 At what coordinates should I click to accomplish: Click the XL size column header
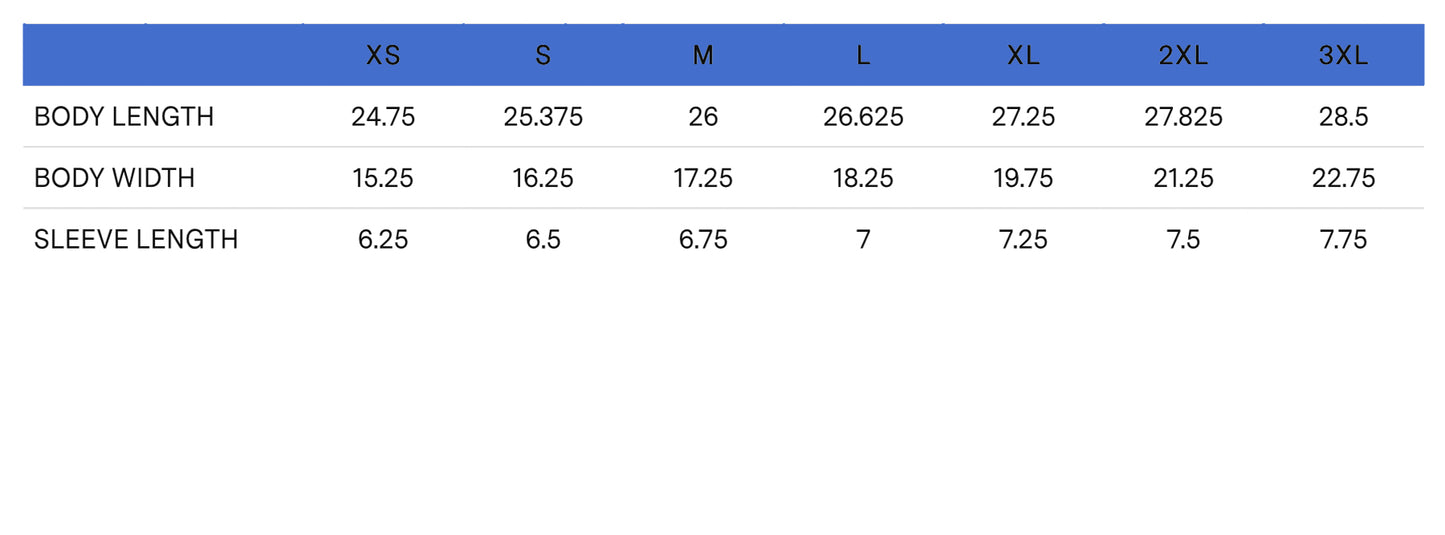pyautogui.click(x=1023, y=56)
